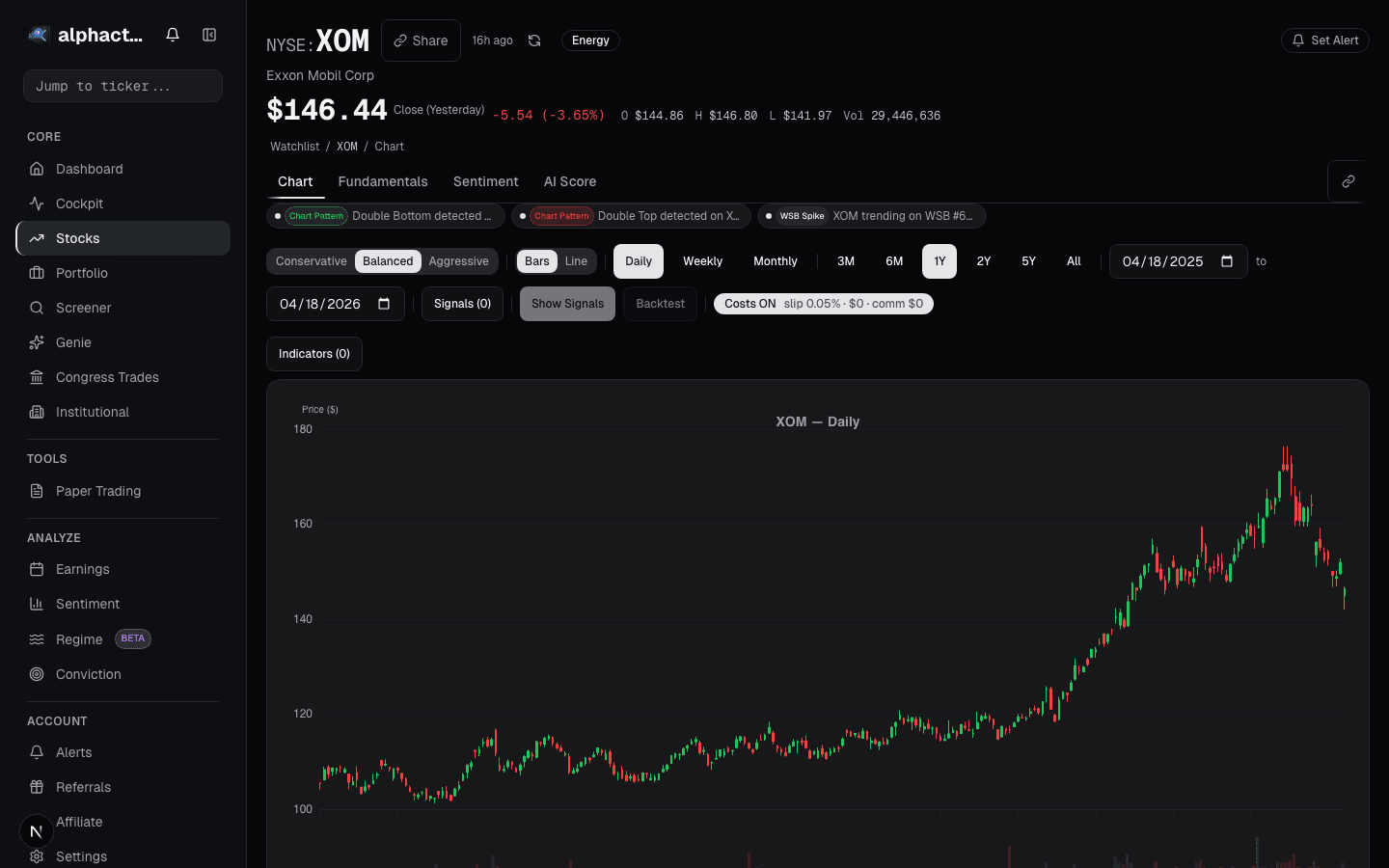Viewport: 1389px width, 868px height.
Task: Open calendar picker for start date
Action: (1227, 261)
